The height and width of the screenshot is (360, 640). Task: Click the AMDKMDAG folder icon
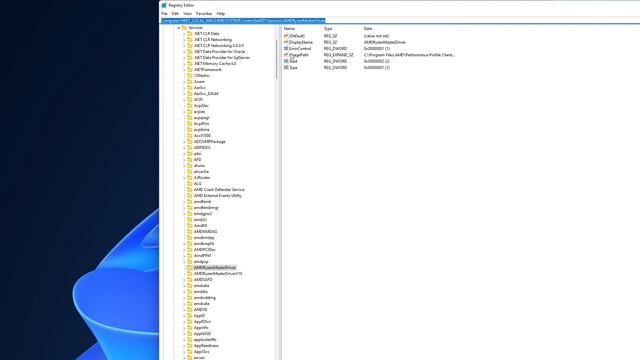[x=190, y=231]
